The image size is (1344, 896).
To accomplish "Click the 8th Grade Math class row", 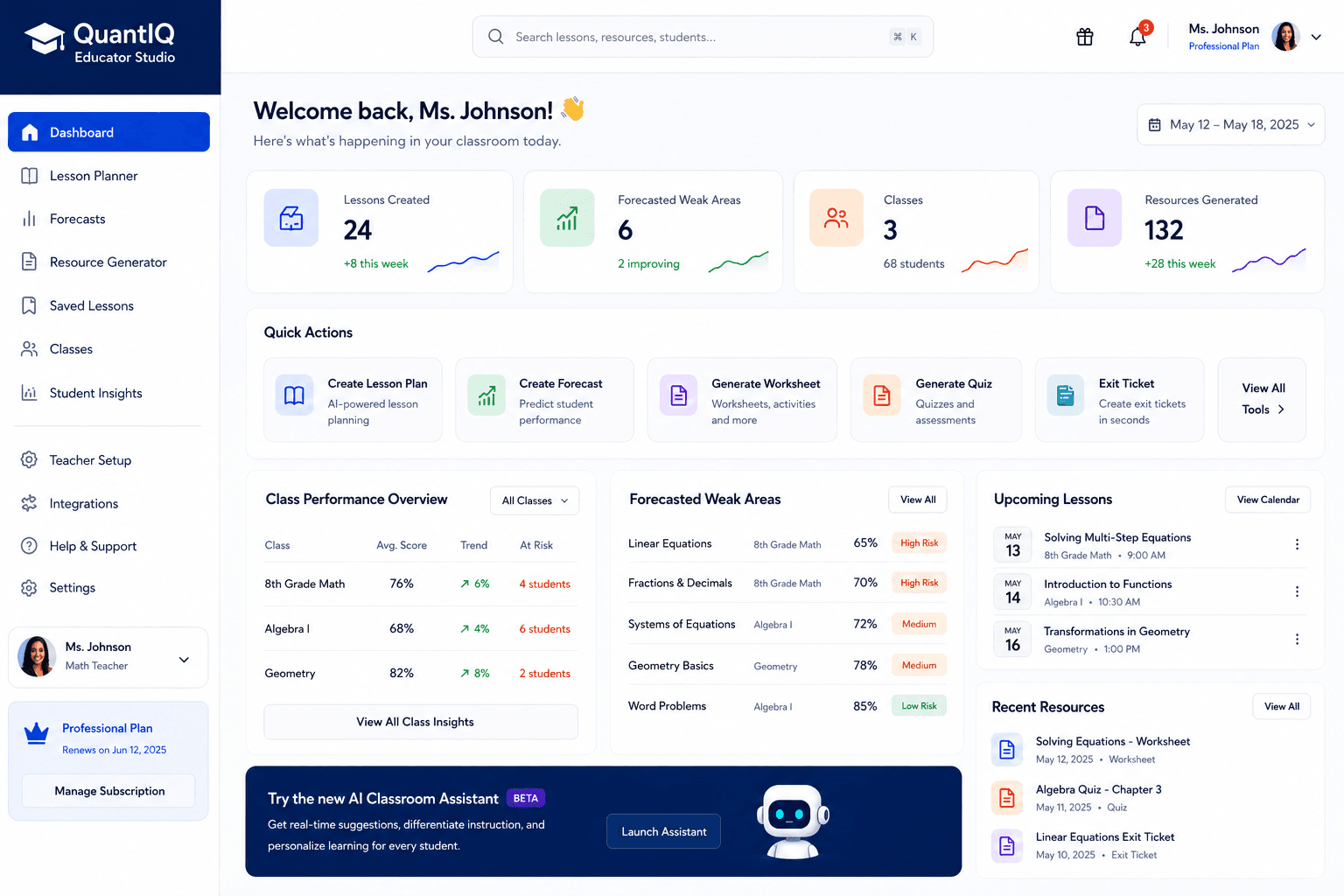I will pos(421,584).
